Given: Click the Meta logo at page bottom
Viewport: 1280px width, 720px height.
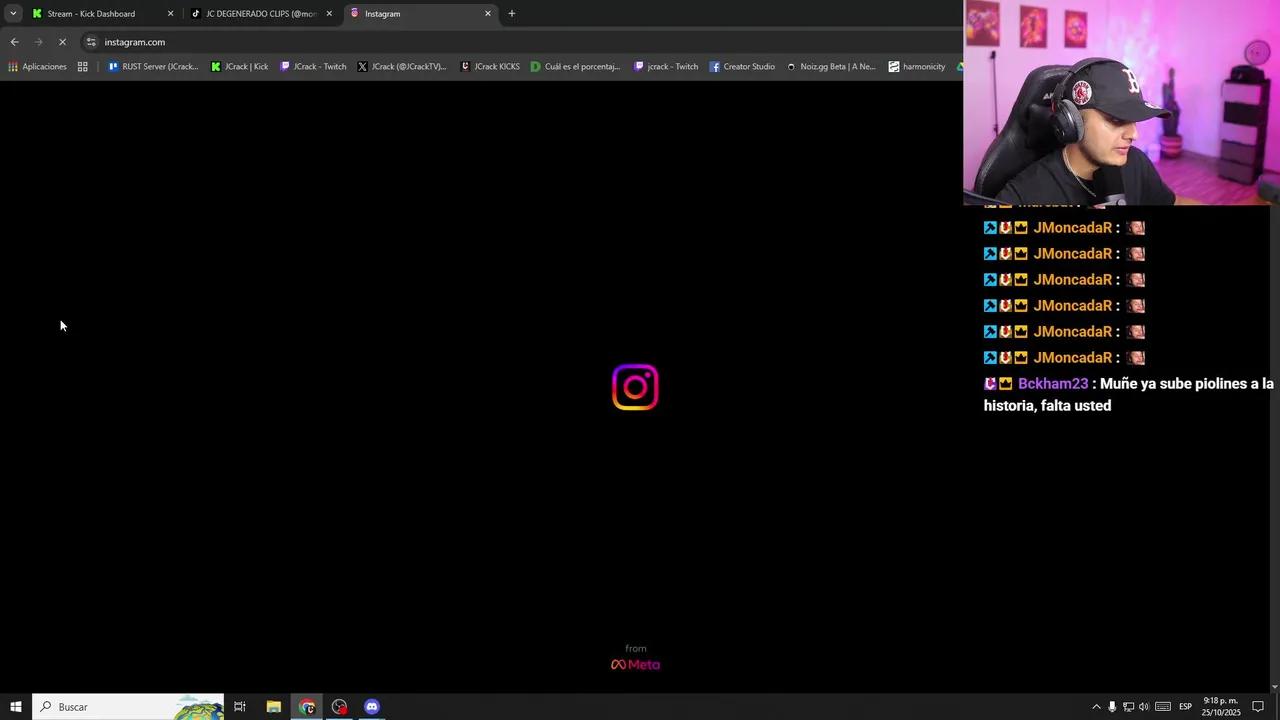Looking at the screenshot, I should [635, 664].
